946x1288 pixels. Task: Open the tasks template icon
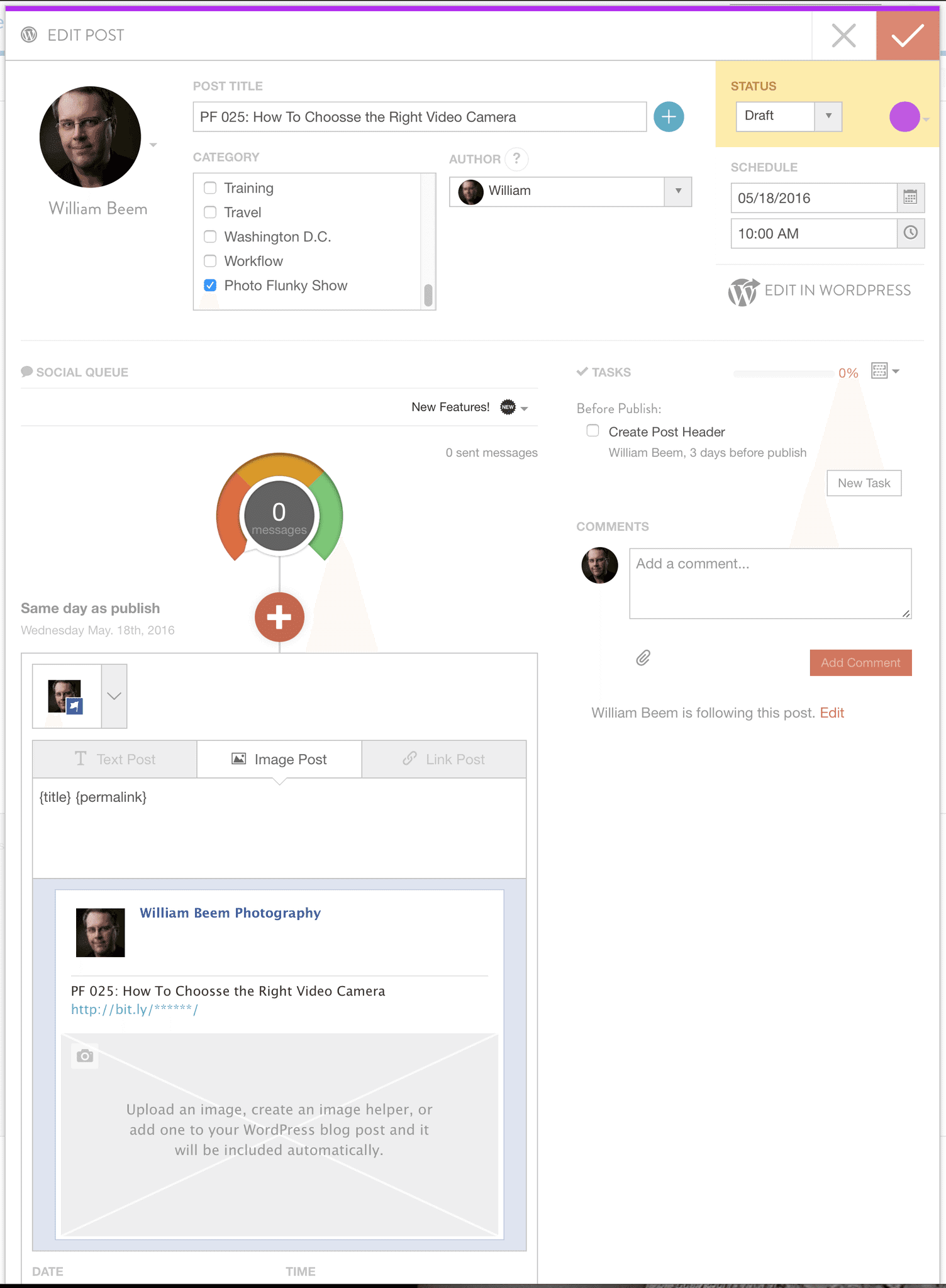[x=879, y=371]
